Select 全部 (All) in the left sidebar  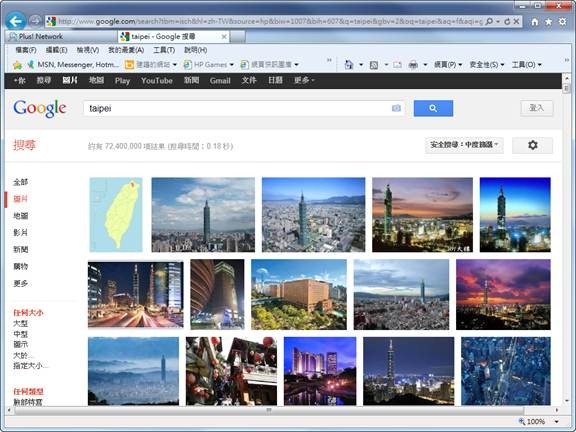pos(21,182)
